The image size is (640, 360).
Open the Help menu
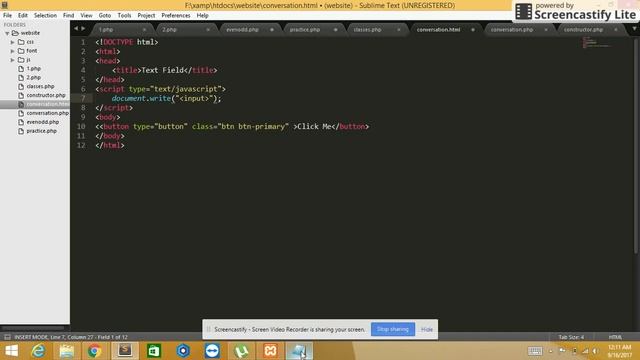click(202, 16)
